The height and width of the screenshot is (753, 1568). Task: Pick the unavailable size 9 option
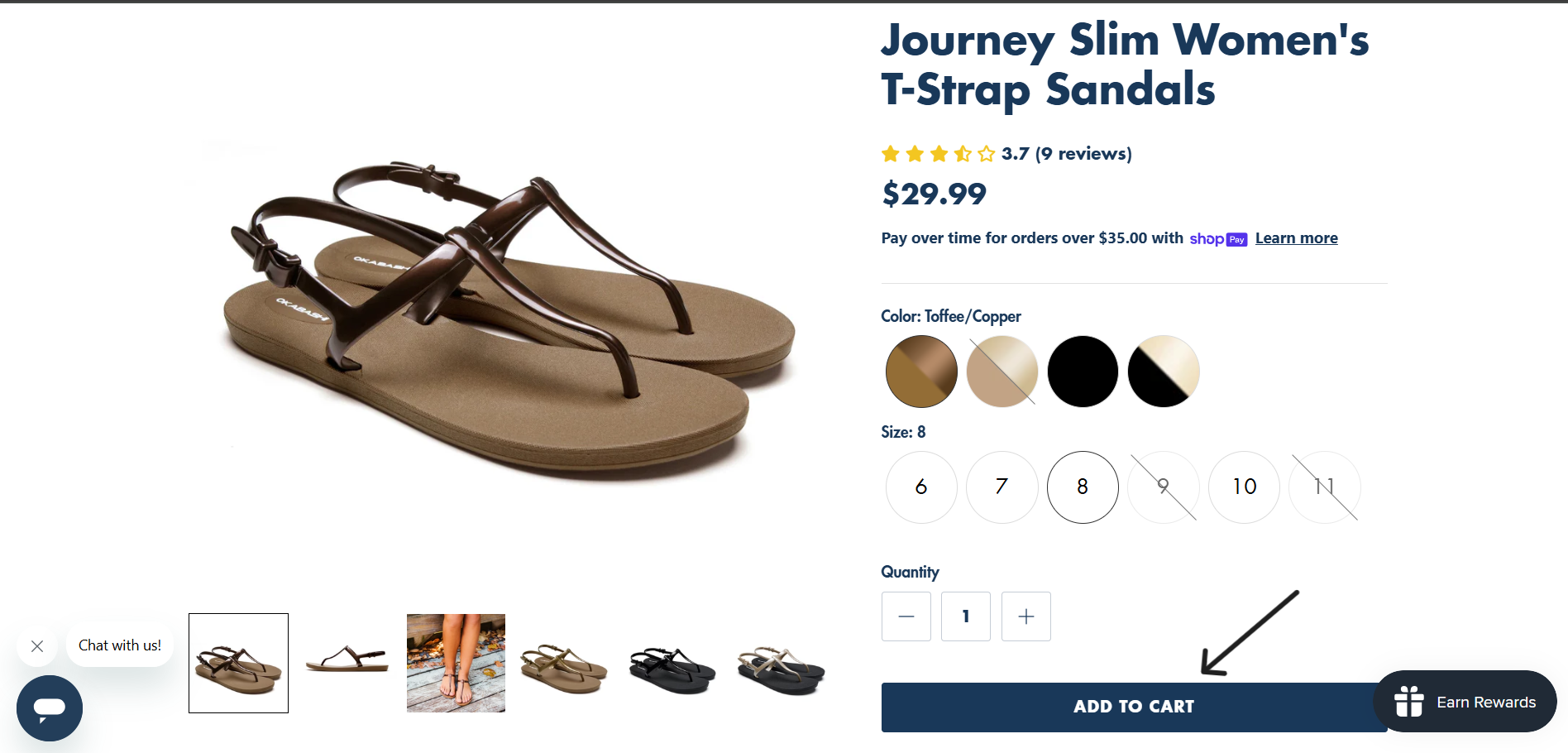click(1163, 487)
